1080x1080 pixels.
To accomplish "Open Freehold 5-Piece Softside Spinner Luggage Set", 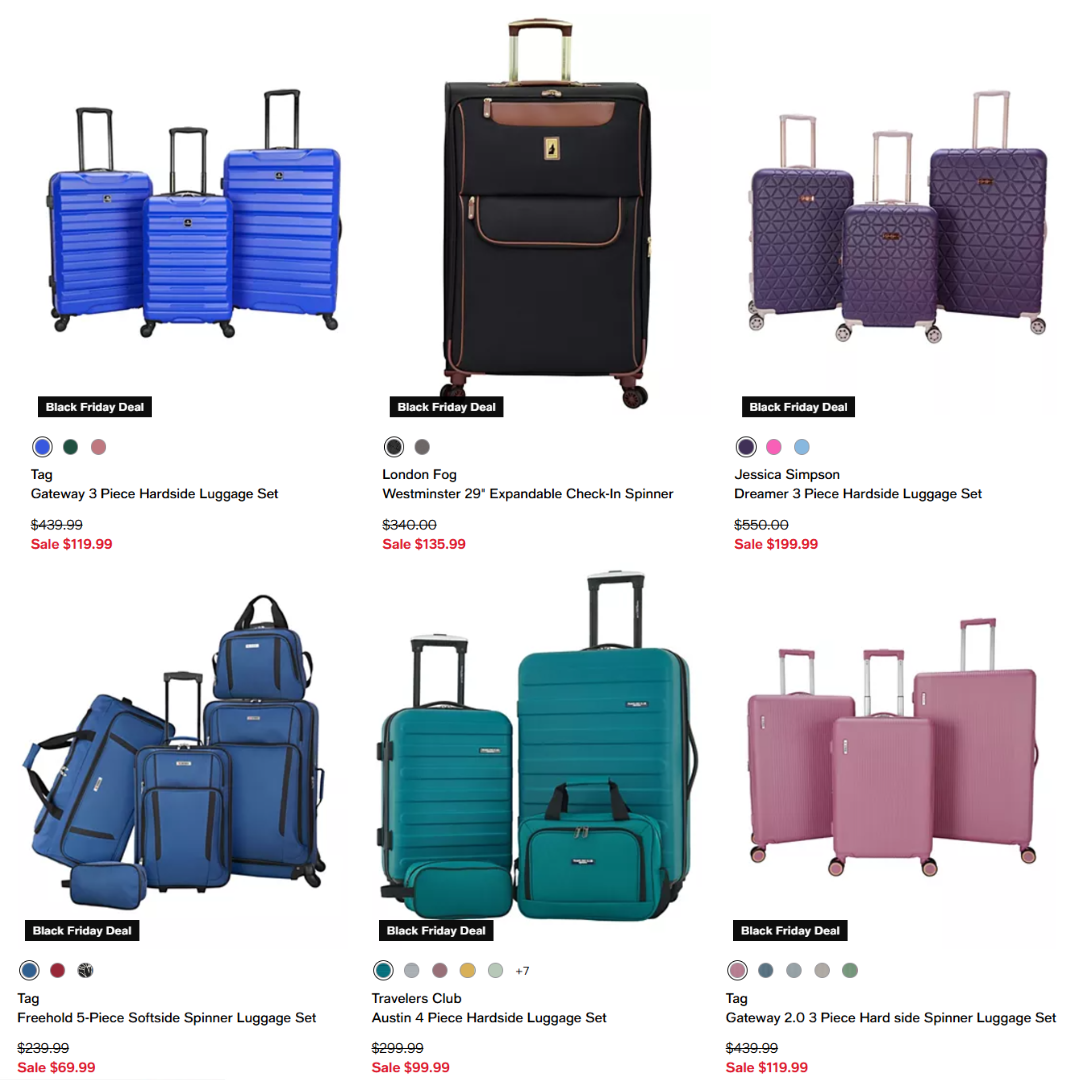I will [x=167, y=1017].
